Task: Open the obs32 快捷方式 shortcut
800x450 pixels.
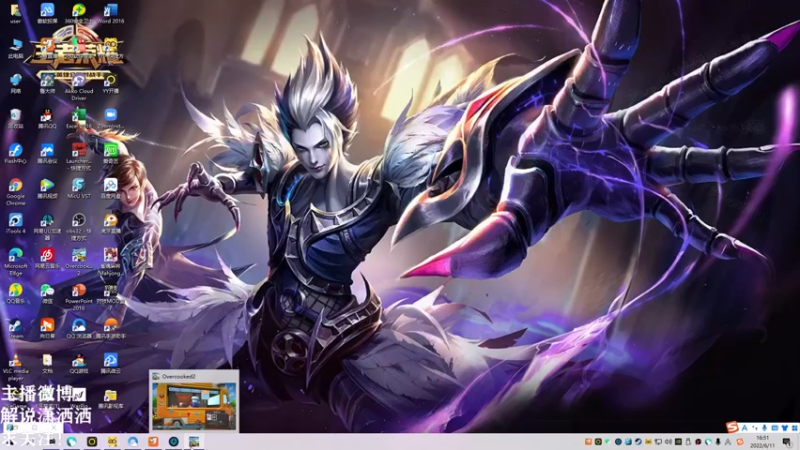Action: (79, 227)
